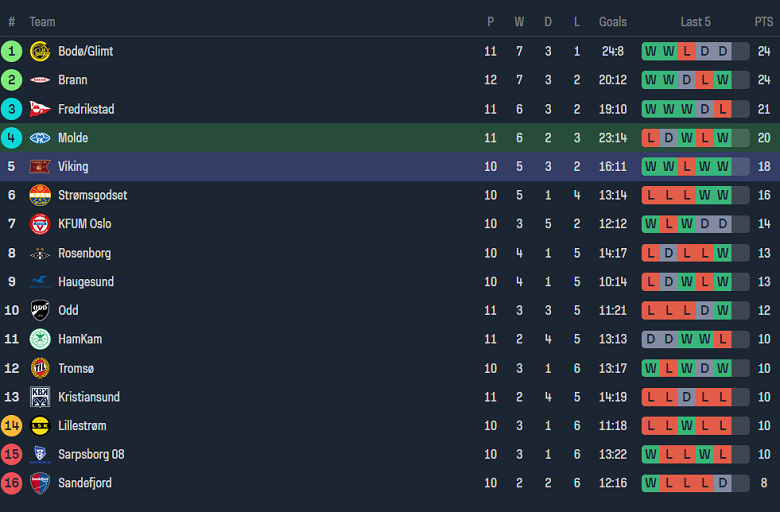This screenshot has width=780, height=512.
Task: Click the Bodø/Glimt club crest icon
Action: [x=40, y=51]
